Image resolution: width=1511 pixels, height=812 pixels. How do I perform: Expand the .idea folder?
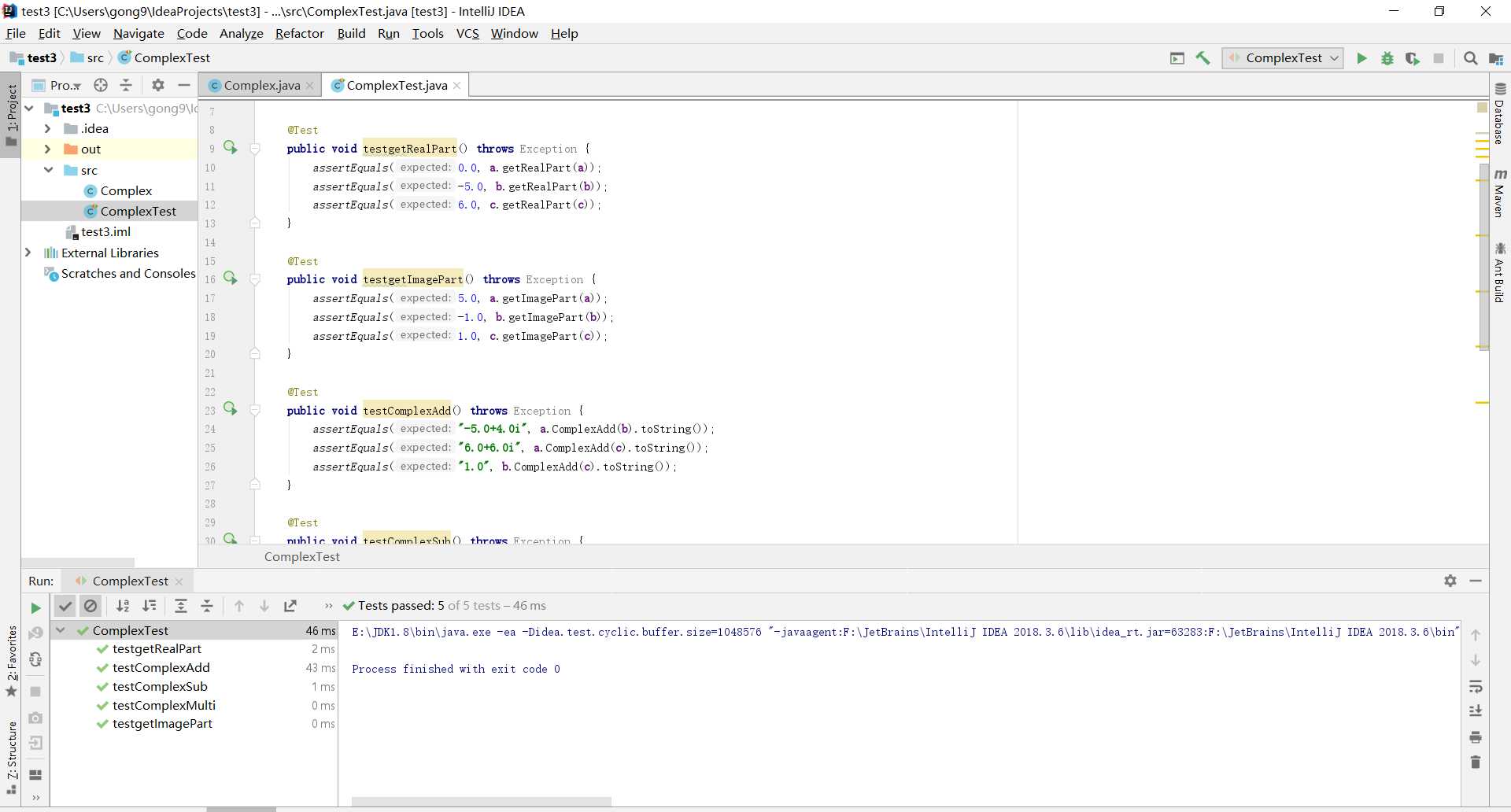[48, 128]
